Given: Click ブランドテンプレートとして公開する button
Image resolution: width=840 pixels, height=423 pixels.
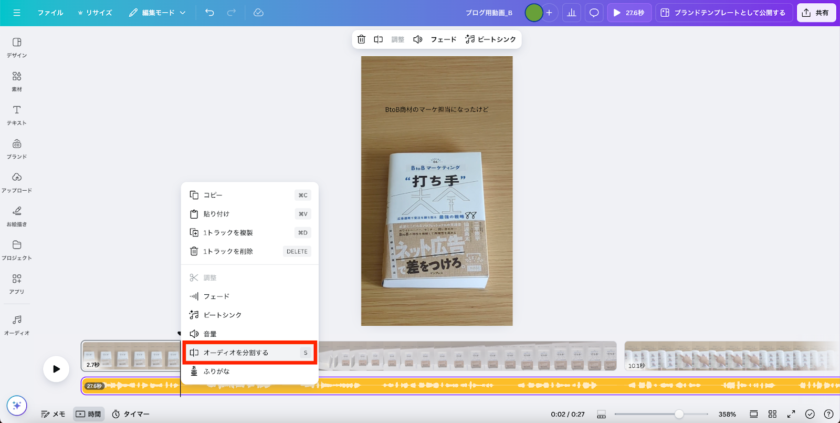Looking at the screenshot, I should coord(722,13).
